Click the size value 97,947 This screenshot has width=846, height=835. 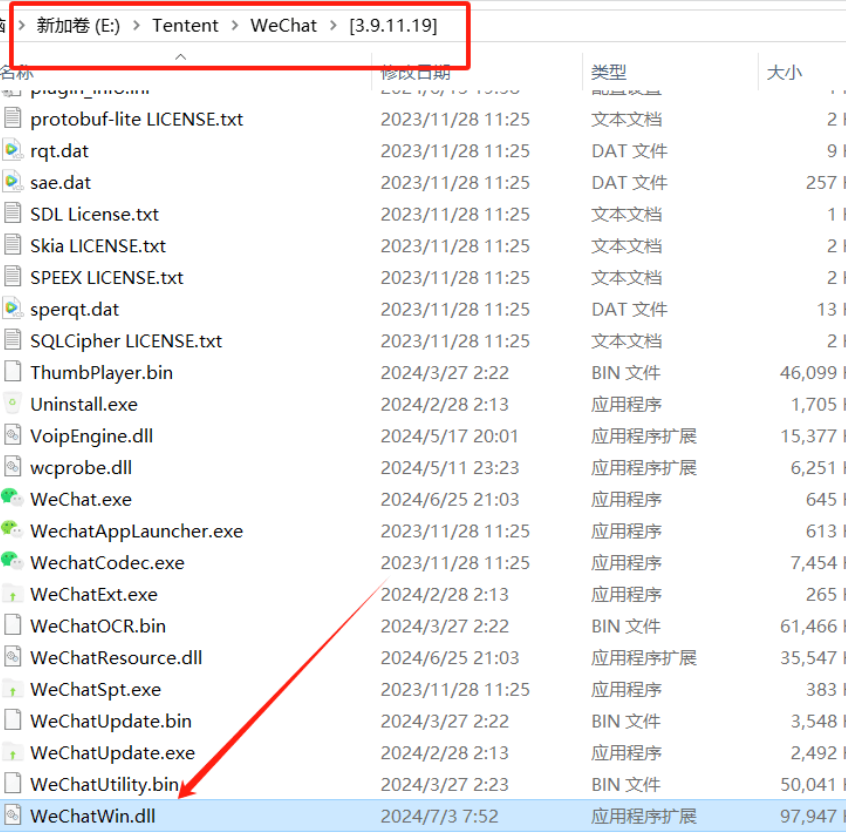click(x=808, y=816)
